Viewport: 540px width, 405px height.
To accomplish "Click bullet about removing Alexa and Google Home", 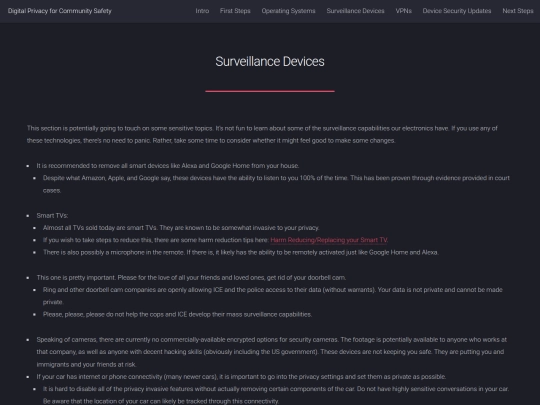I will (x=168, y=166).
